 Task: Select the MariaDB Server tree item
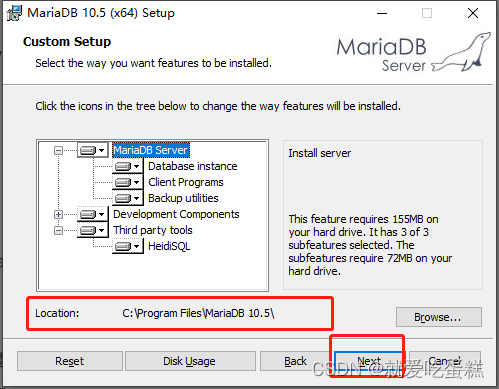point(151,150)
